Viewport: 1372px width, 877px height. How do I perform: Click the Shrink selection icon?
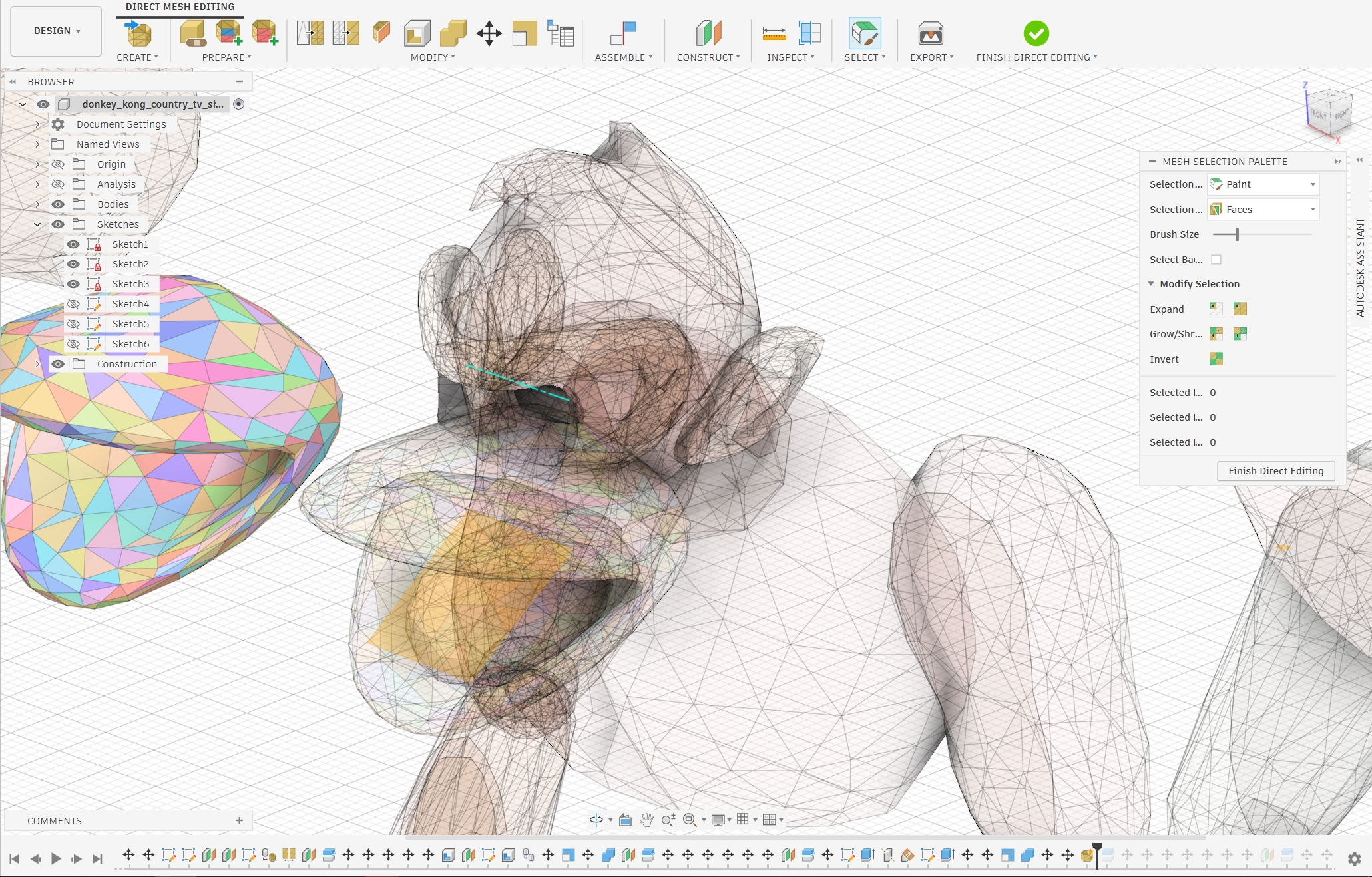(x=1240, y=333)
